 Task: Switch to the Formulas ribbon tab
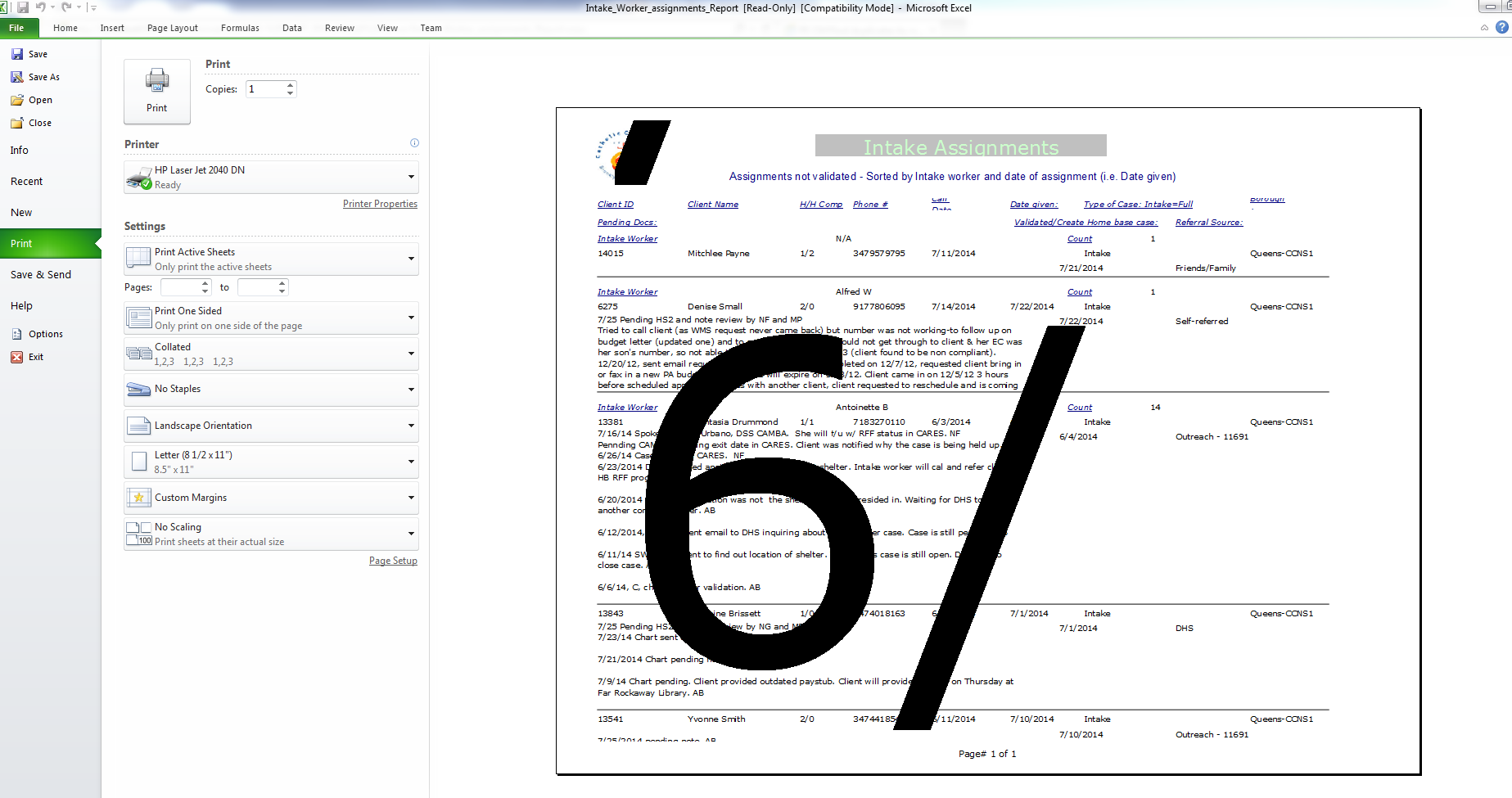click(240, 28)
